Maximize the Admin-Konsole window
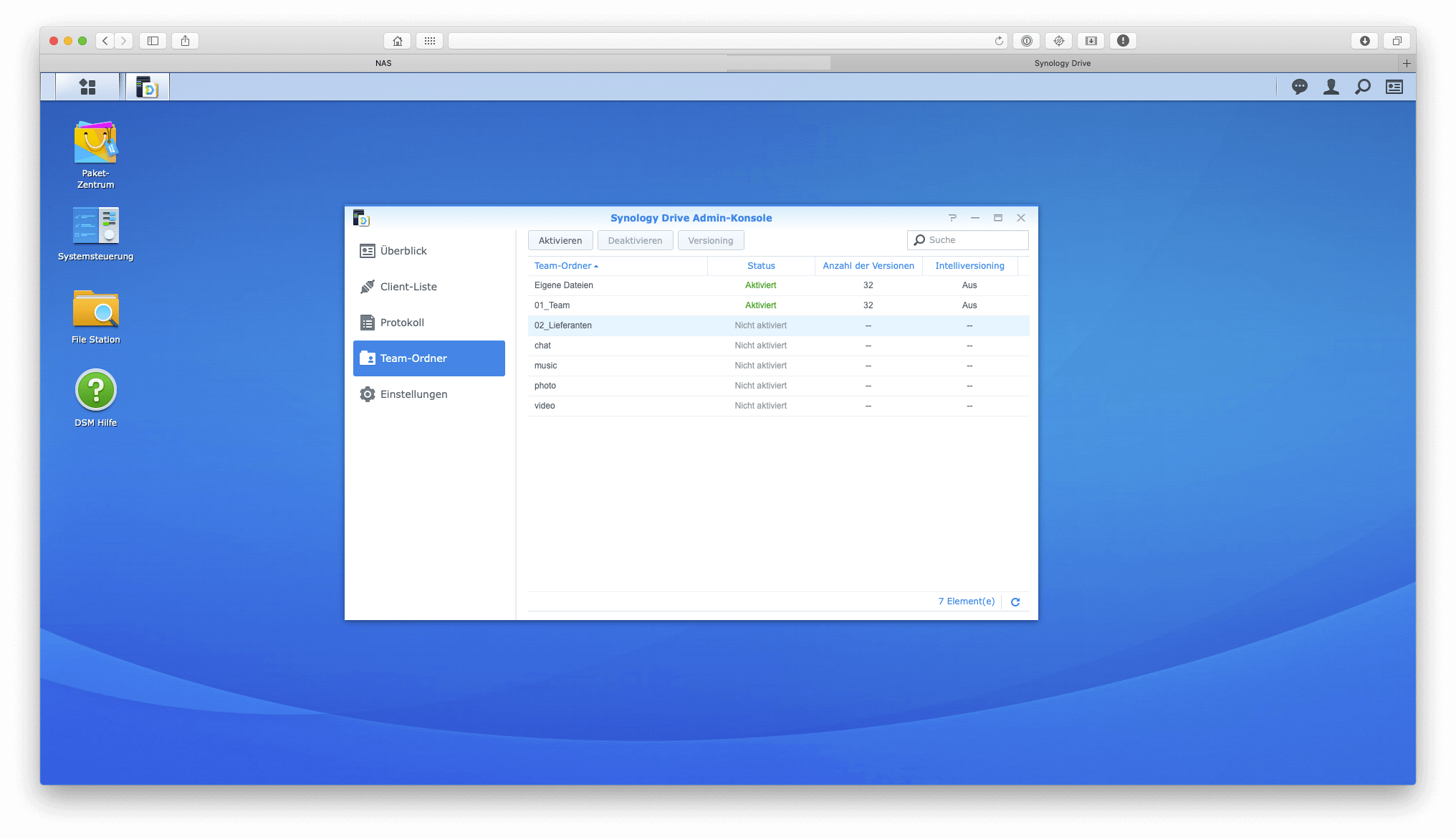 pos(997,218)
